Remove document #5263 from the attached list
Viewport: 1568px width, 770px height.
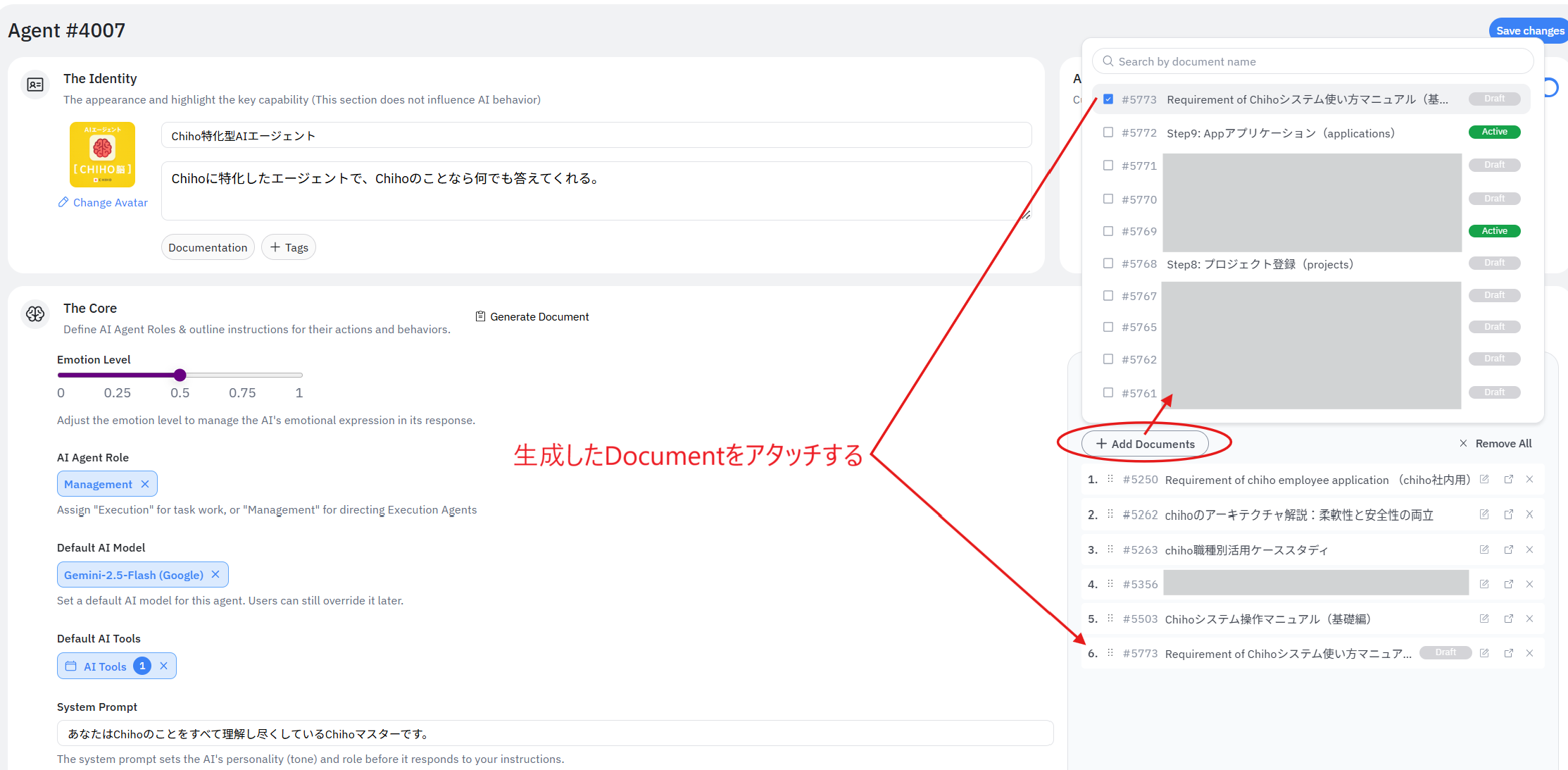click(1529, 549)
